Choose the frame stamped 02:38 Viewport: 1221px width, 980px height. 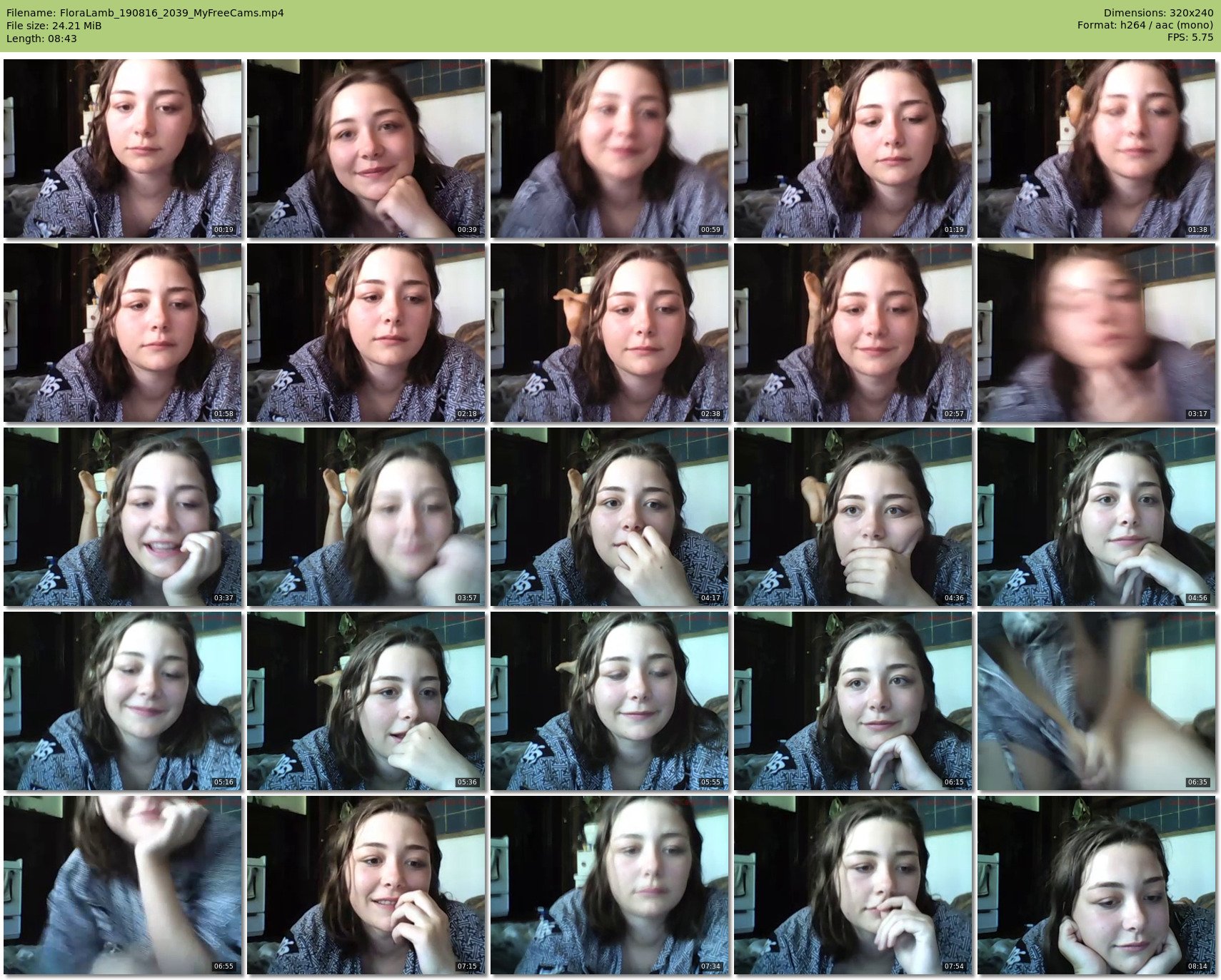[x=609, y=333]
